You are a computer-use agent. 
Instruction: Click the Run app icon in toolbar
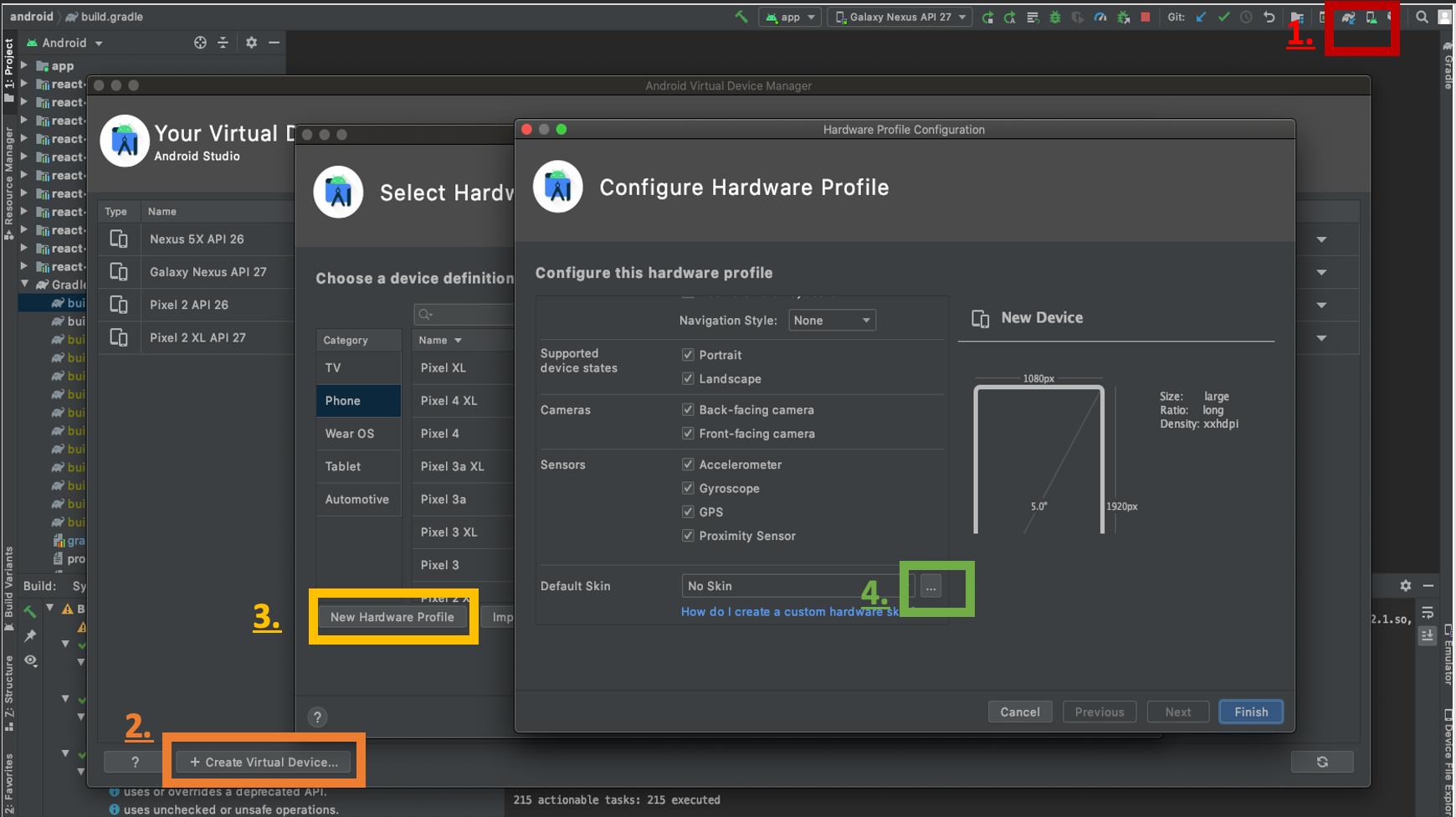[988, 17]
